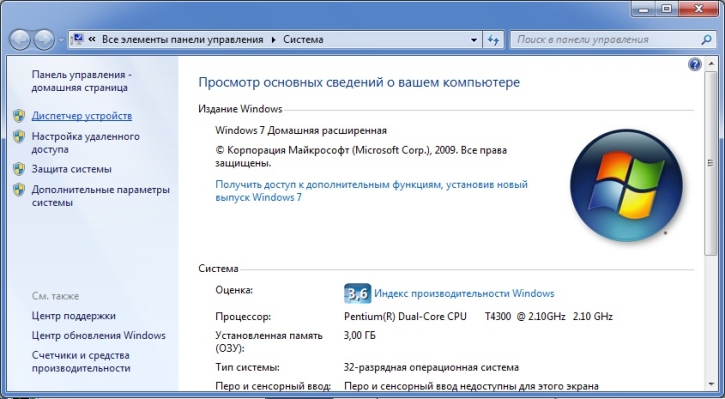Click scrollbar down arrow
Screen dimensions: 725x399
[711, 384]
